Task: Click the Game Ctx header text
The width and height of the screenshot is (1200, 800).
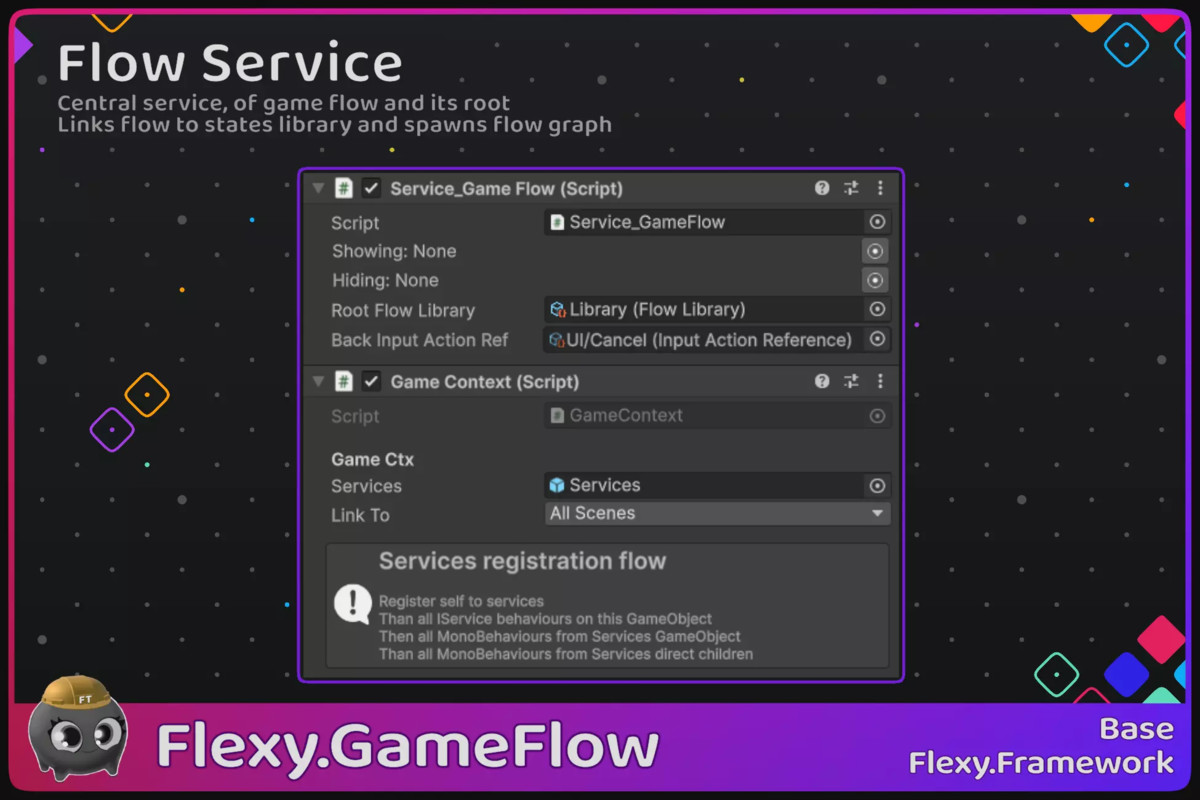Action: (372, 460)
